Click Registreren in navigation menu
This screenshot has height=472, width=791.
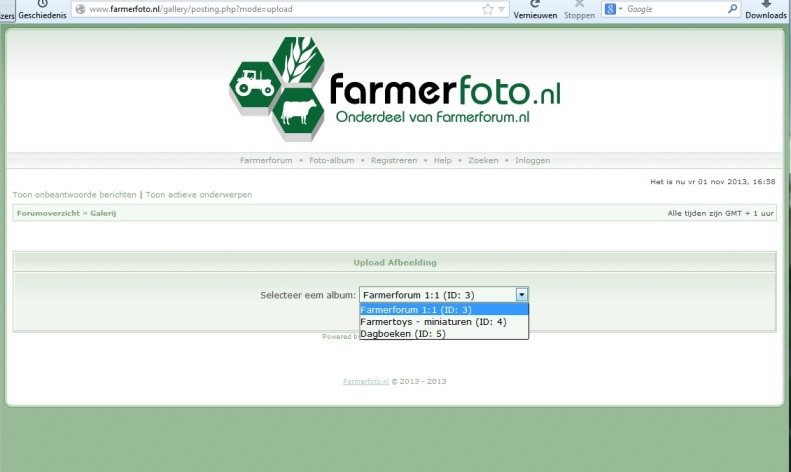tap(394, 160)
